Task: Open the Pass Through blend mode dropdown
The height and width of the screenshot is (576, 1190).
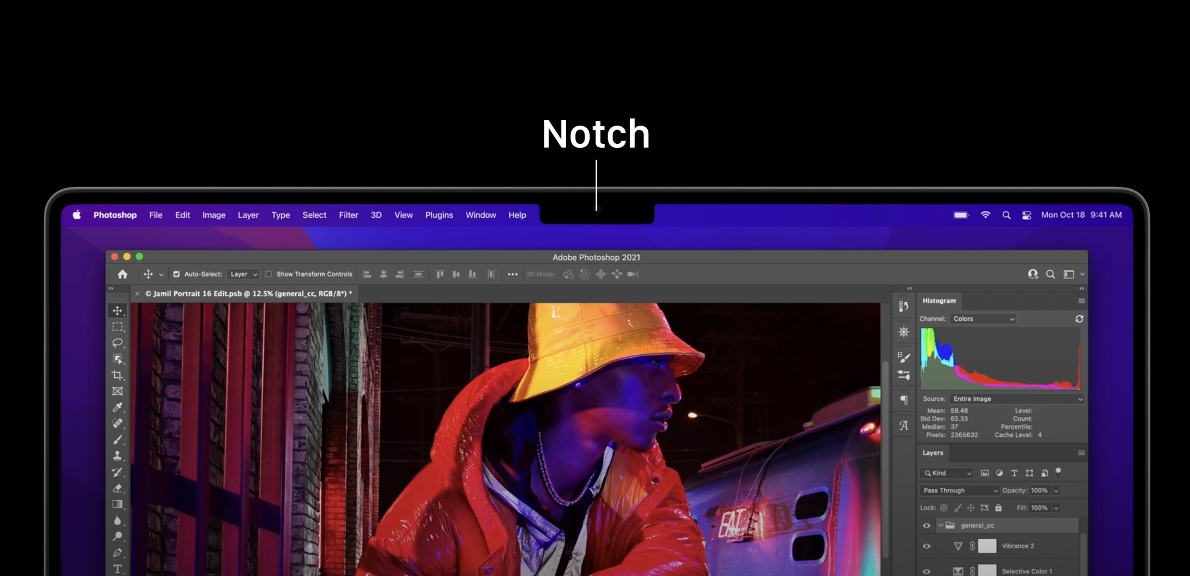Action: (959, 490)
